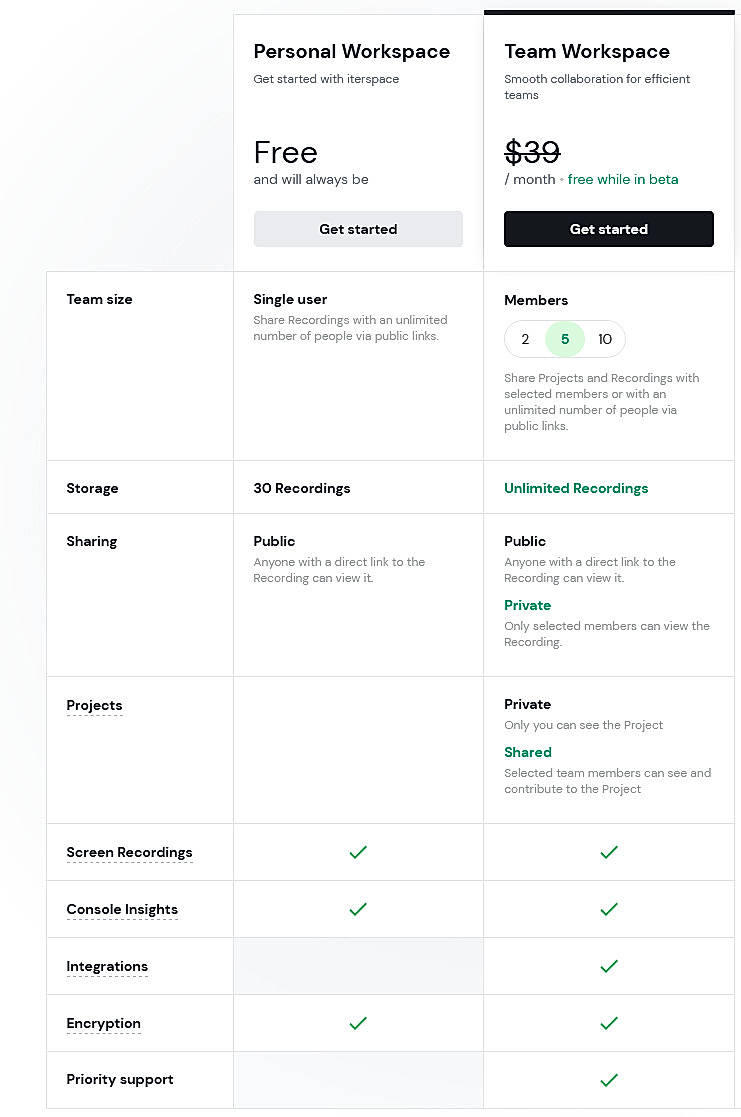Click the Console Insights checkmark in Personal column

tap(358, 909)
